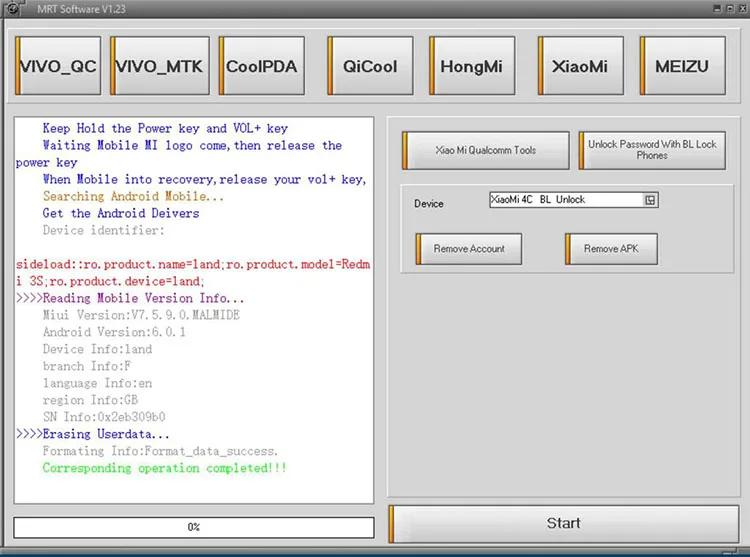
Task: Click 'Get the Android Deivers' log line
Action: tap(121, 213)
